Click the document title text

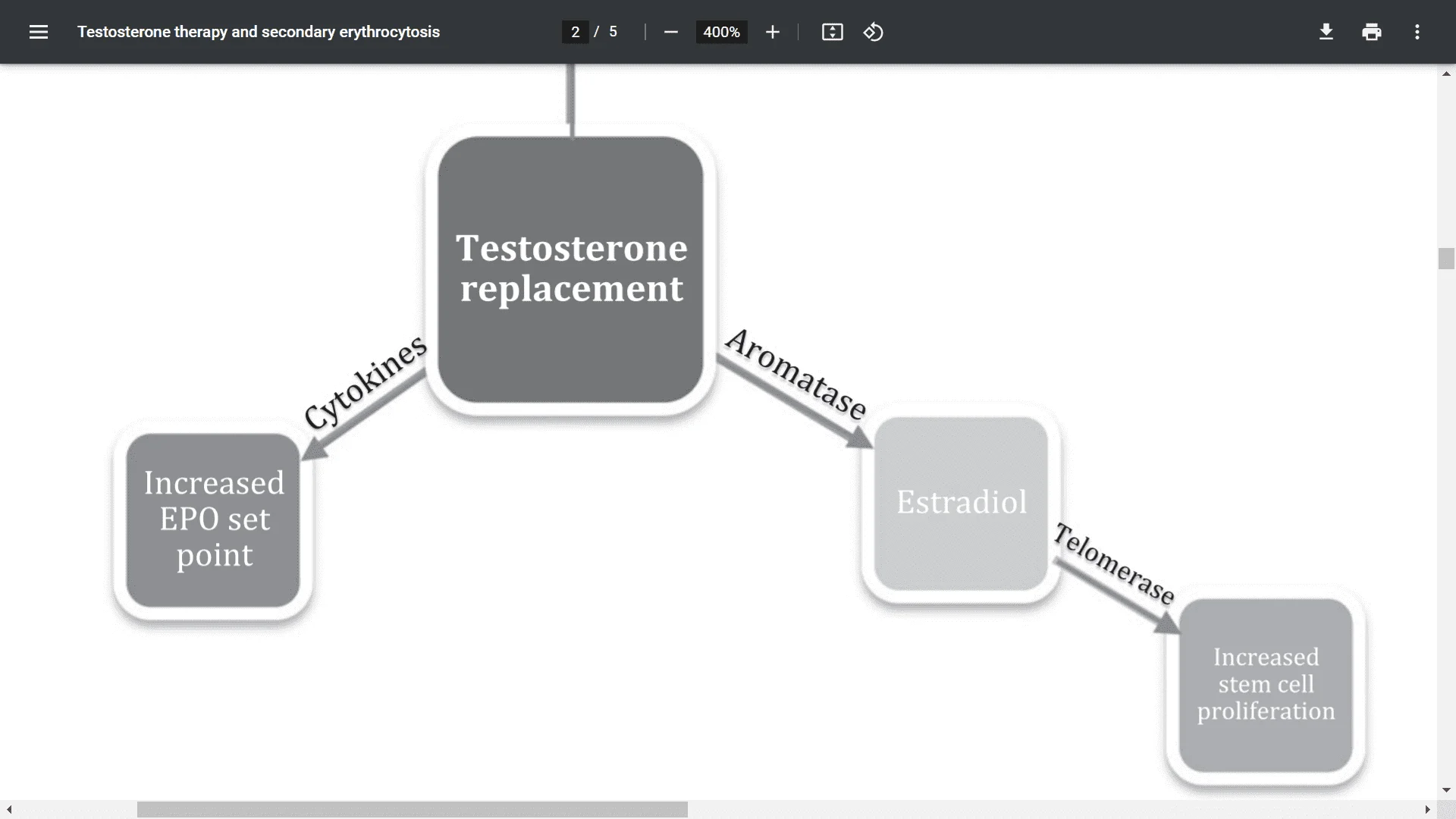(x=259, y=32)
